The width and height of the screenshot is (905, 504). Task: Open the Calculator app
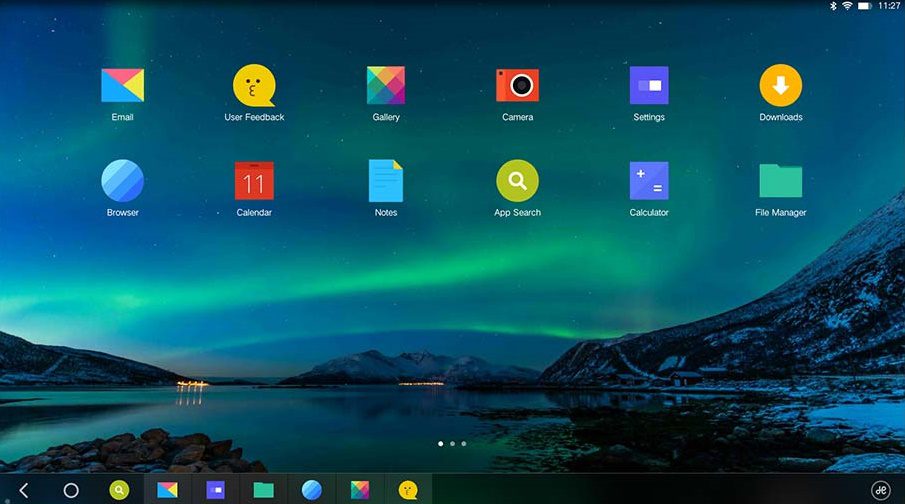pos(649,181)
